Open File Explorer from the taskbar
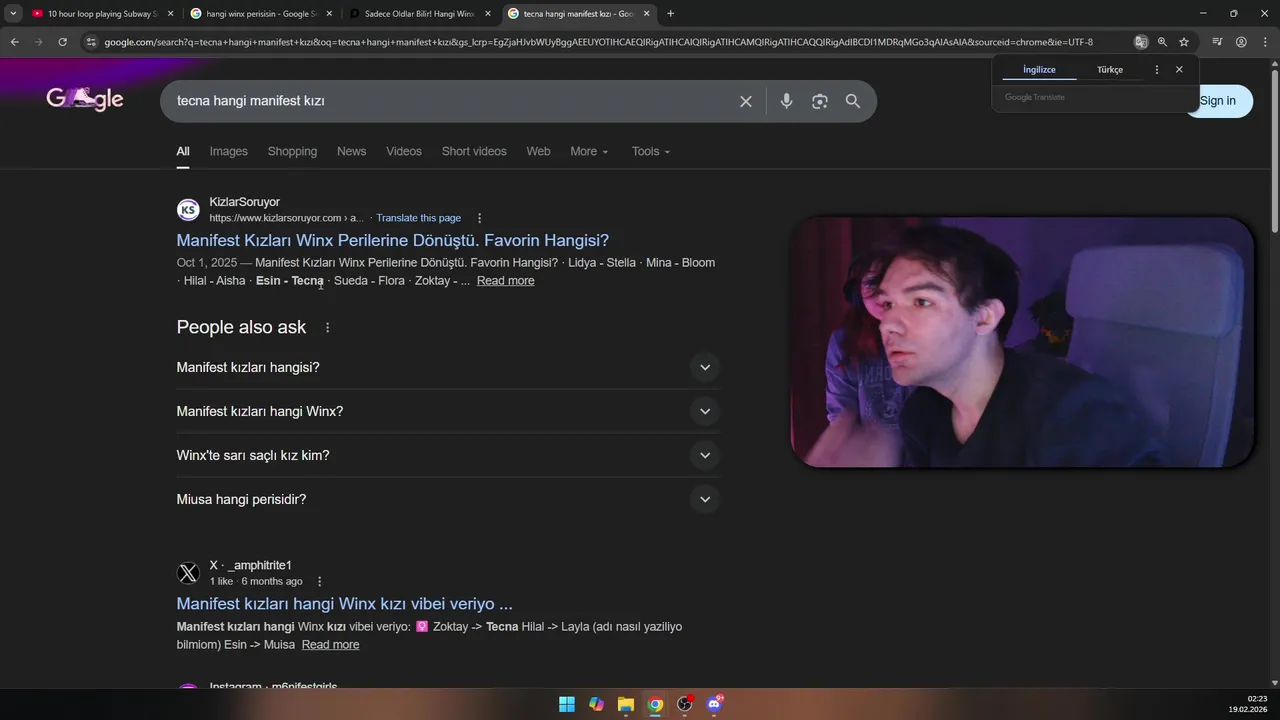This screenshot has height=720, width=1280. tap(626, 704)
